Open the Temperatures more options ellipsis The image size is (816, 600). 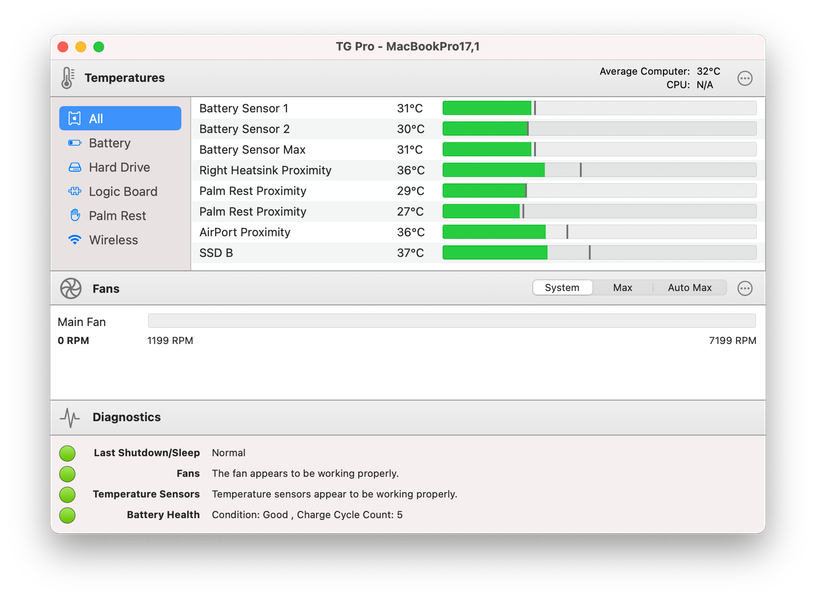pos(745,79)
